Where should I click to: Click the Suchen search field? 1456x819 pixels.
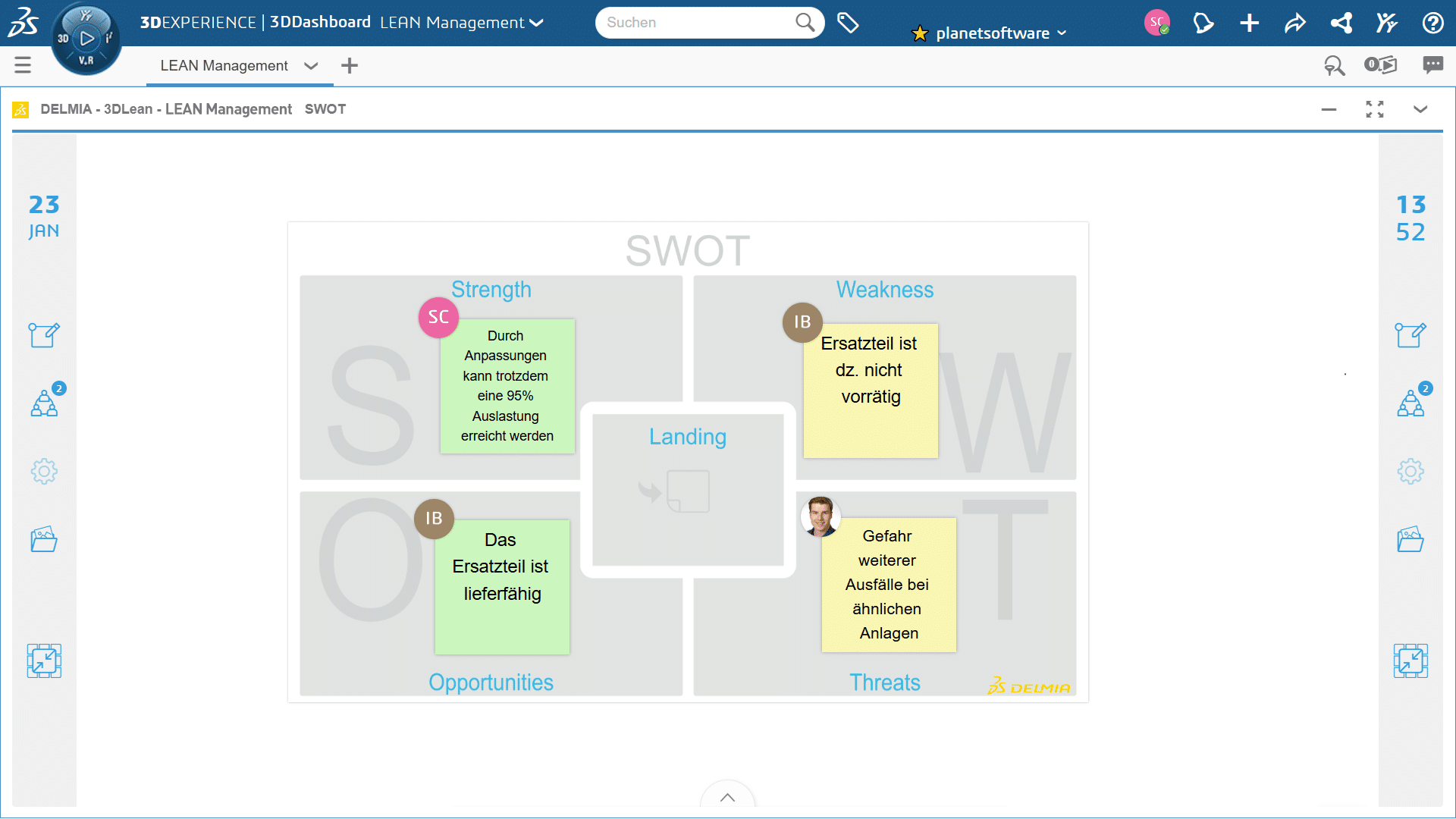(698, 23)
